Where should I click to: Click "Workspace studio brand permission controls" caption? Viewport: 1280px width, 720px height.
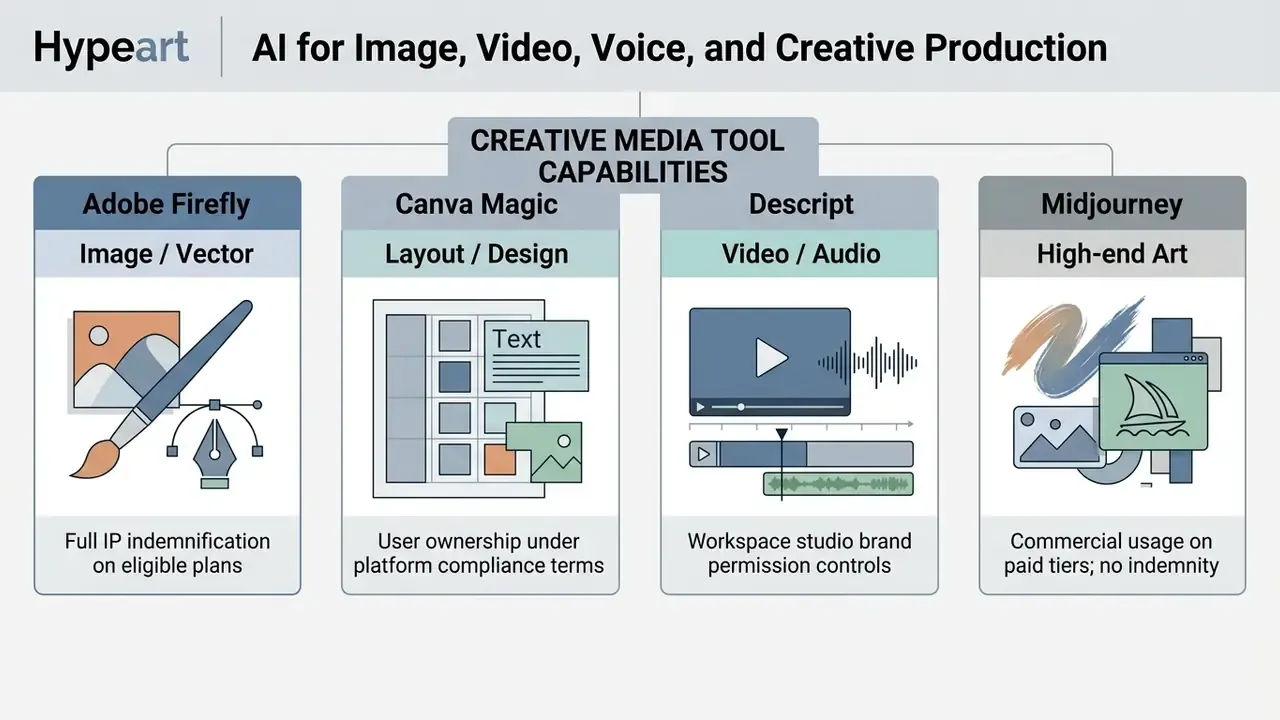(800, 553)
